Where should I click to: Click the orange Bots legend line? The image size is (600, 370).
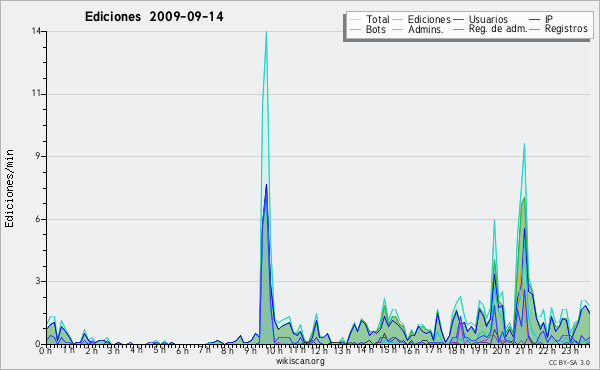(x=355, y=29)
